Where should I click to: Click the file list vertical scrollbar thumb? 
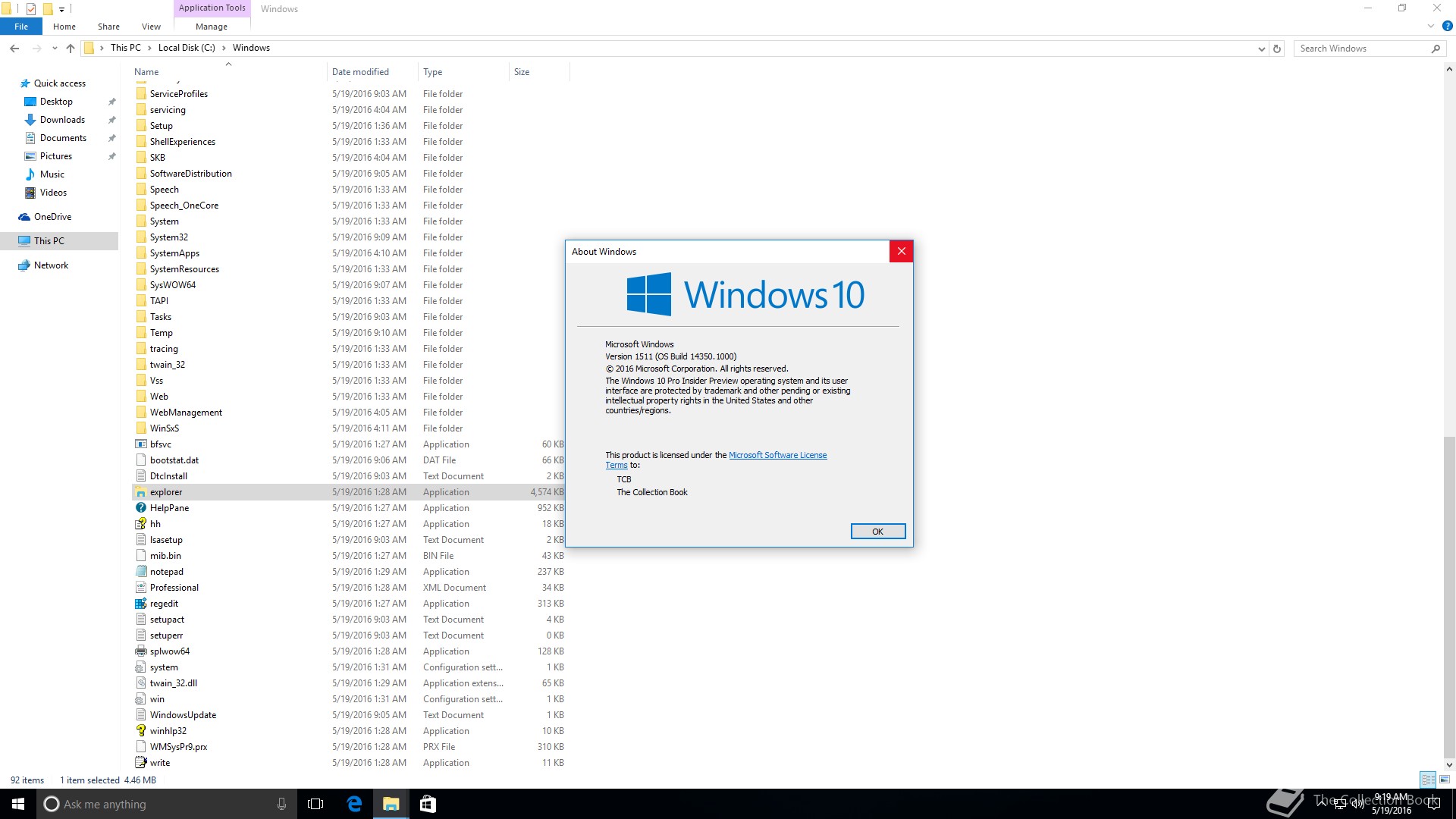pos(1449,599)
